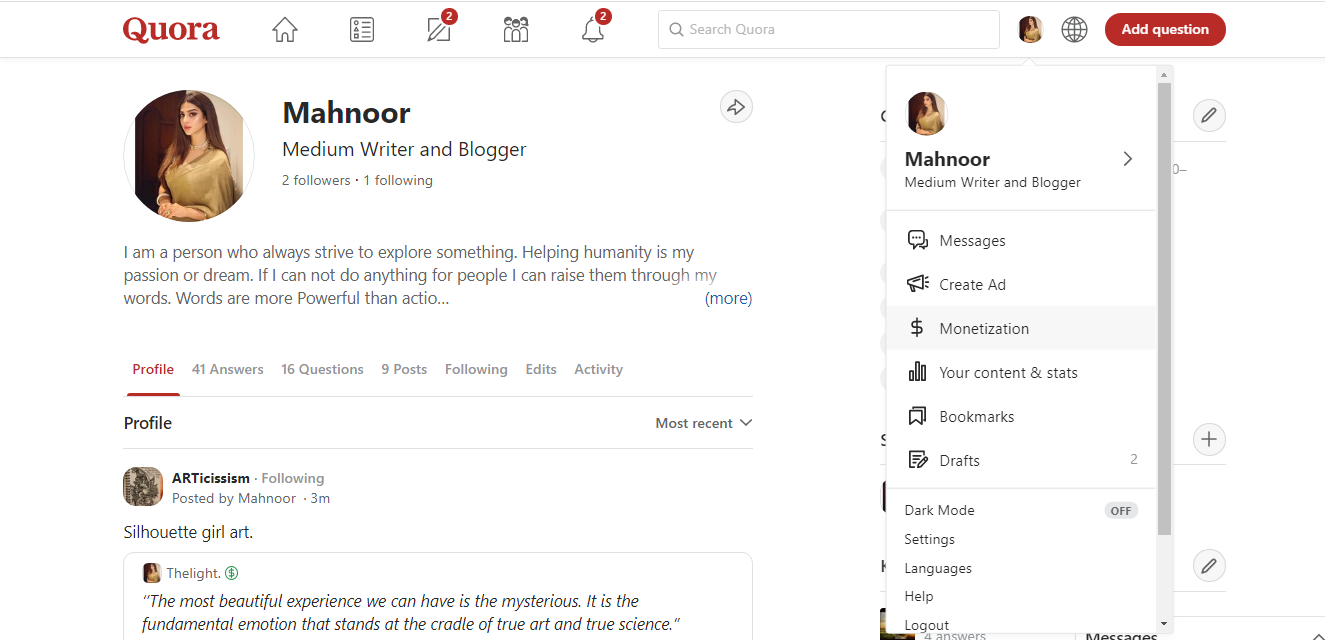1325x640 pixels.
Task: Click the Create Ad megaphone icon
Action: (917, 284)
